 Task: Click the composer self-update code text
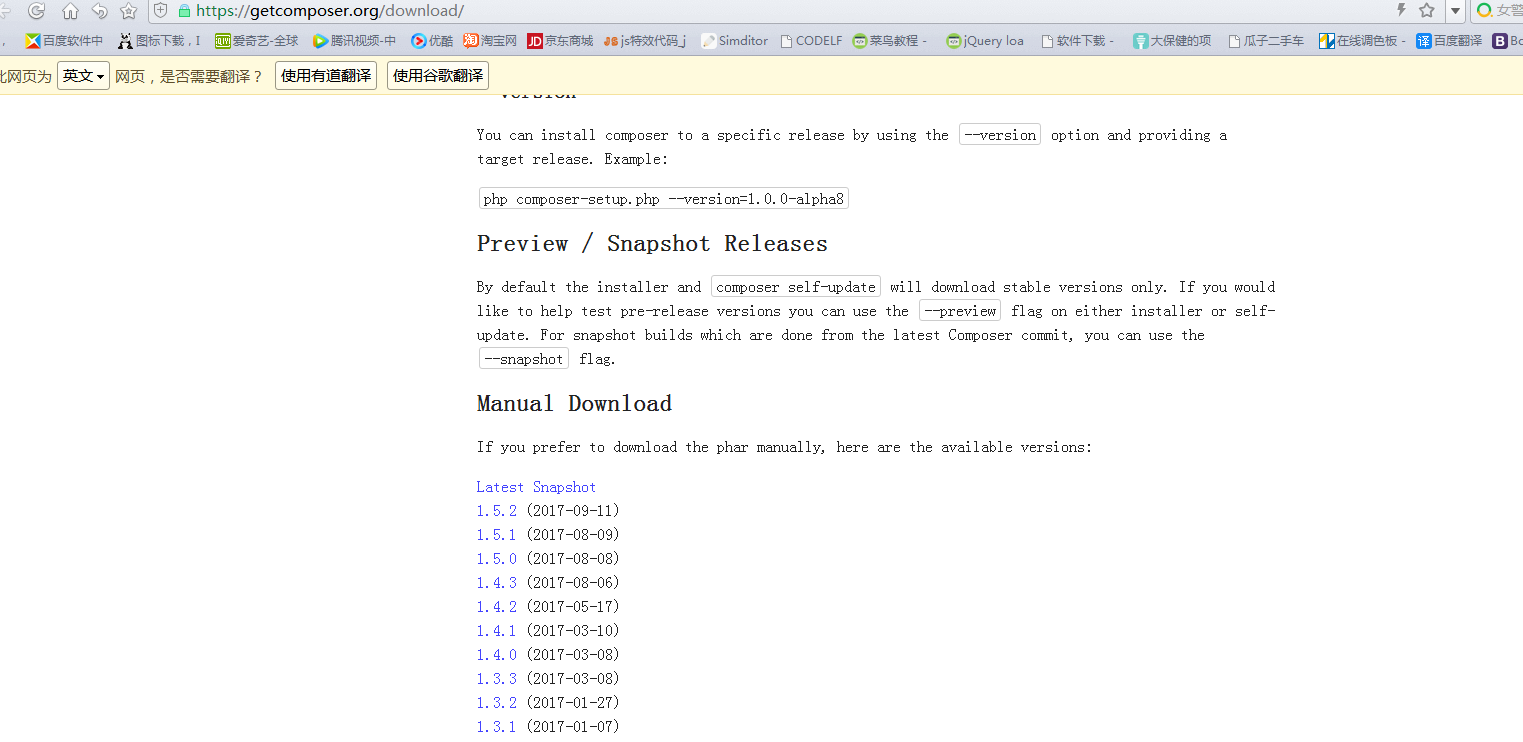click(x=796, y=287)
